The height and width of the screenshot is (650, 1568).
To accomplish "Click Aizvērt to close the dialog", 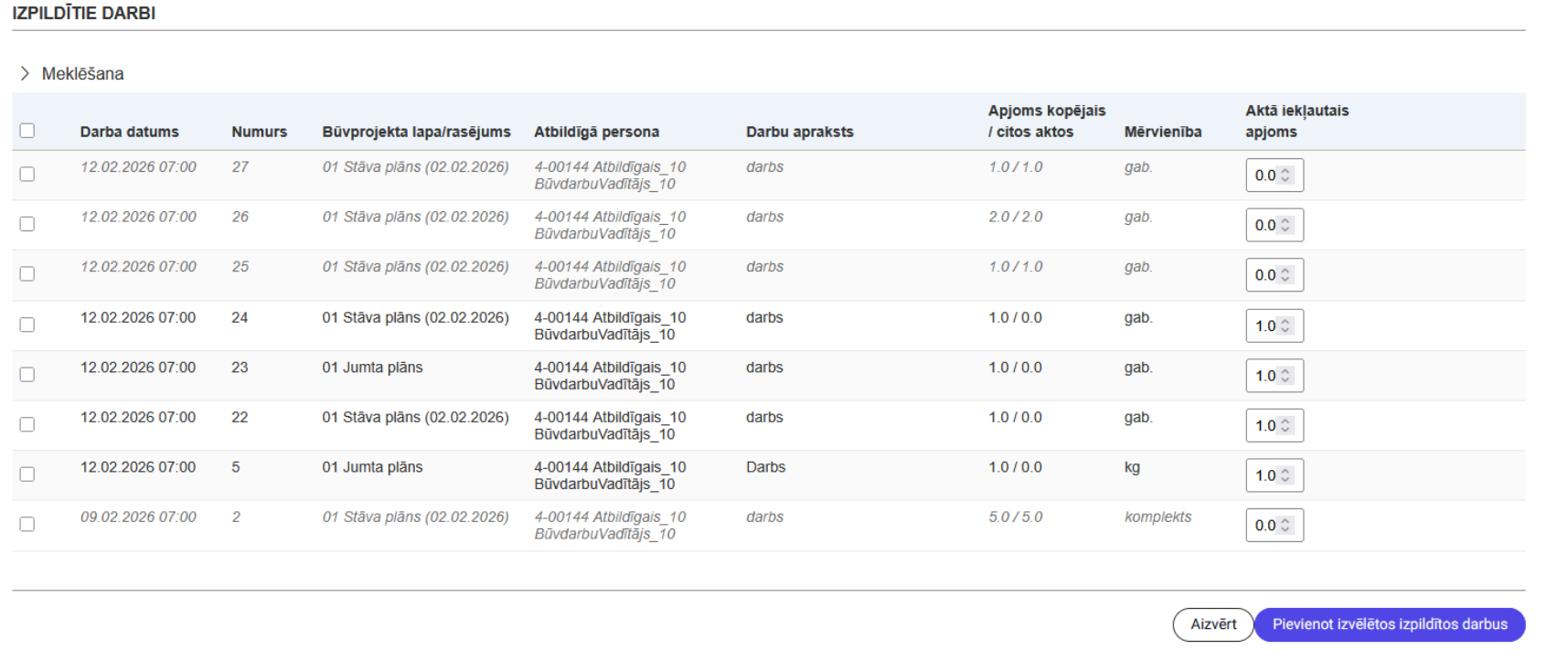I will [x=1213, y=624].
